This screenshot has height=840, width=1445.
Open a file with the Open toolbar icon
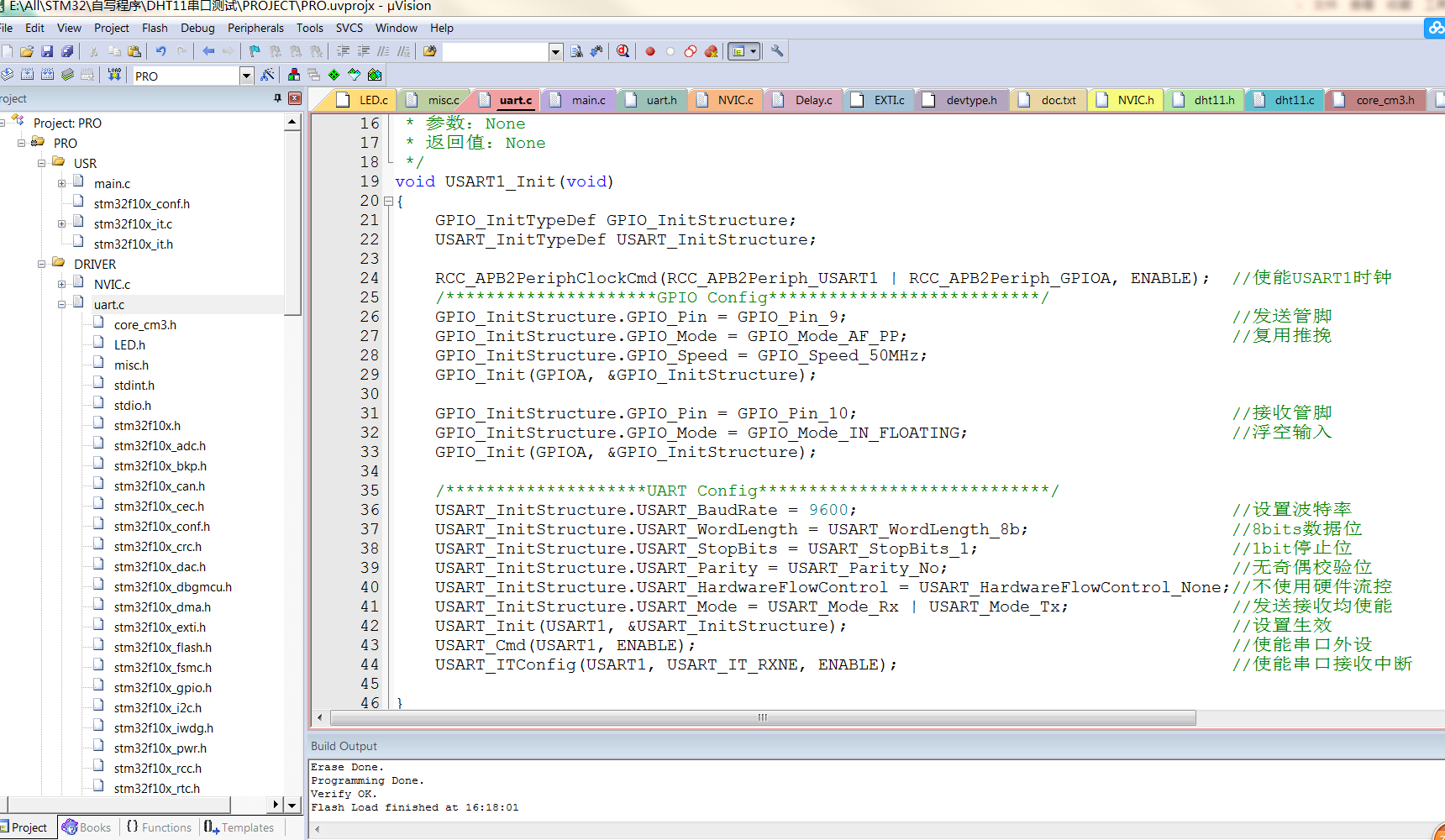click(27, 51)
